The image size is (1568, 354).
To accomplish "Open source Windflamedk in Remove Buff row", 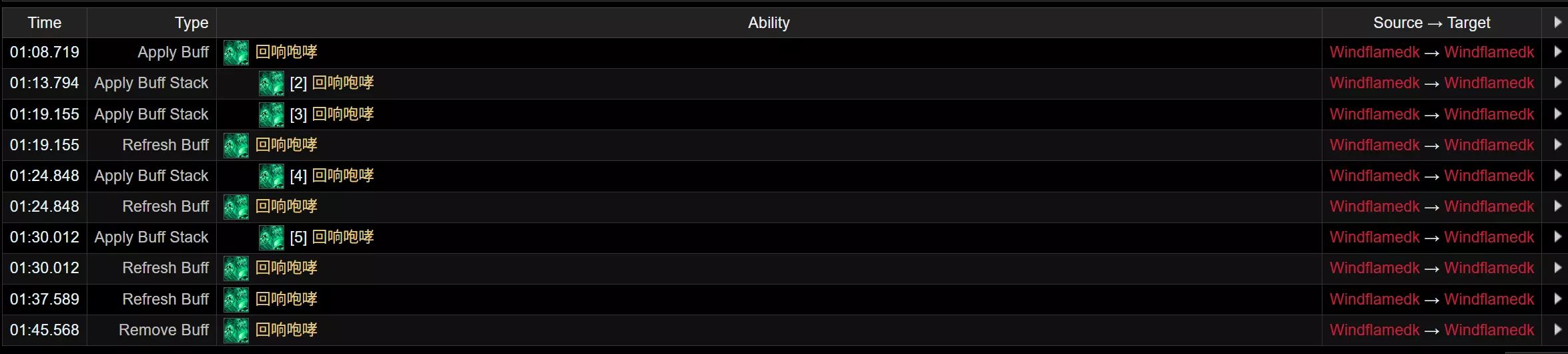I will (x=1375, y=330).
